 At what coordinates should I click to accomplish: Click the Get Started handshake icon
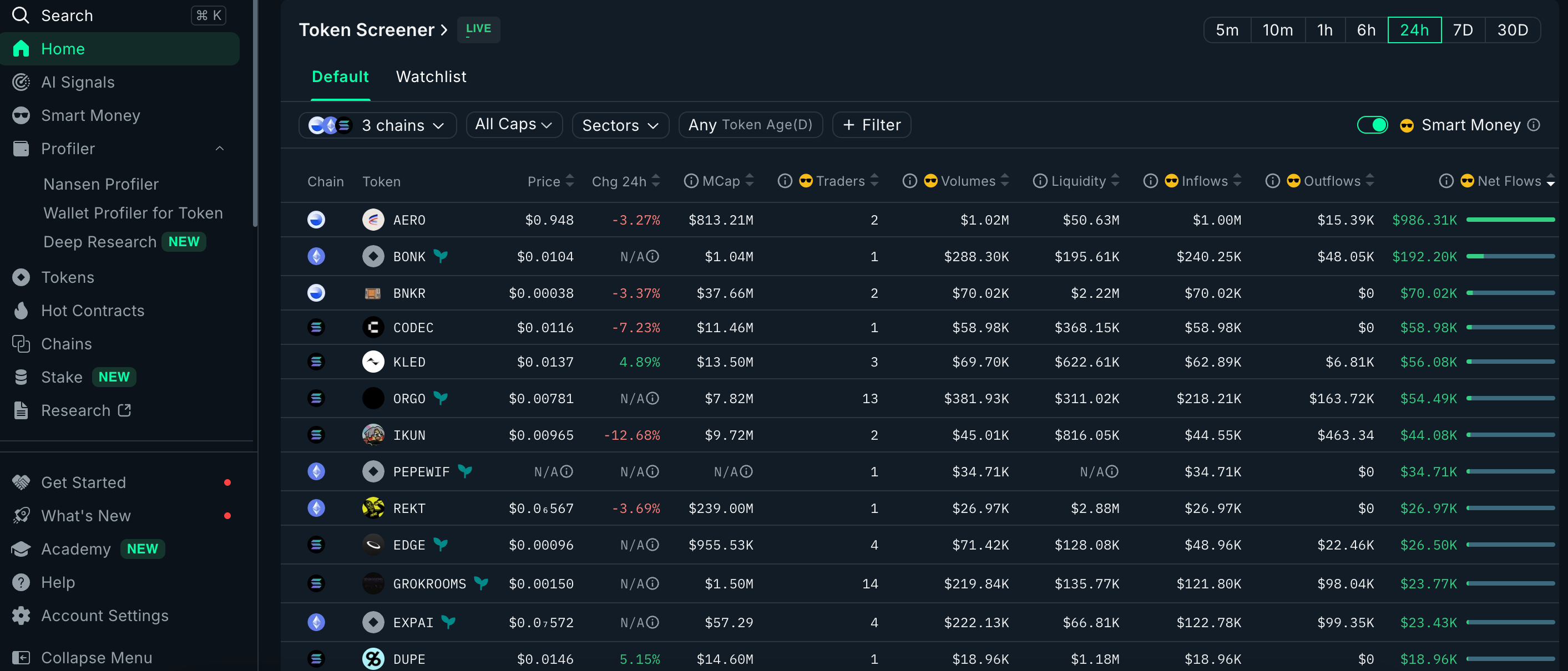point(21,482)
